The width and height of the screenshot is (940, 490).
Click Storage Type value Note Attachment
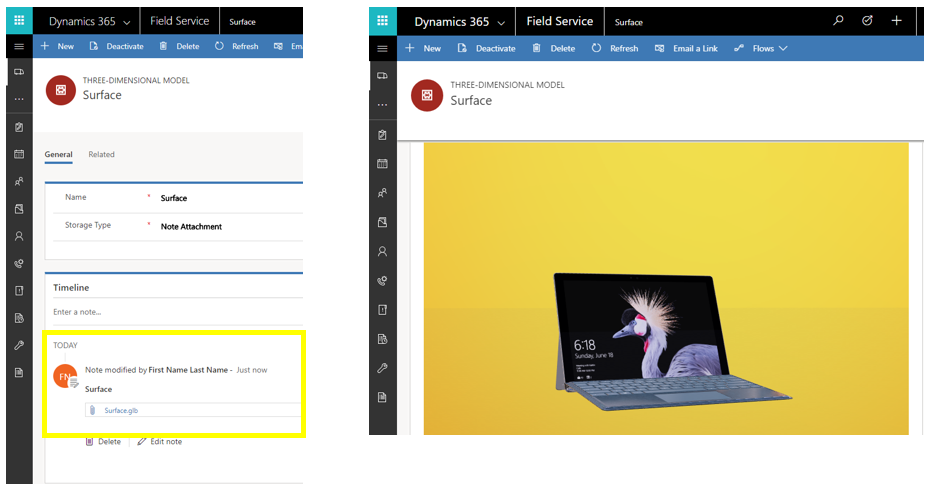click(191, 227)
